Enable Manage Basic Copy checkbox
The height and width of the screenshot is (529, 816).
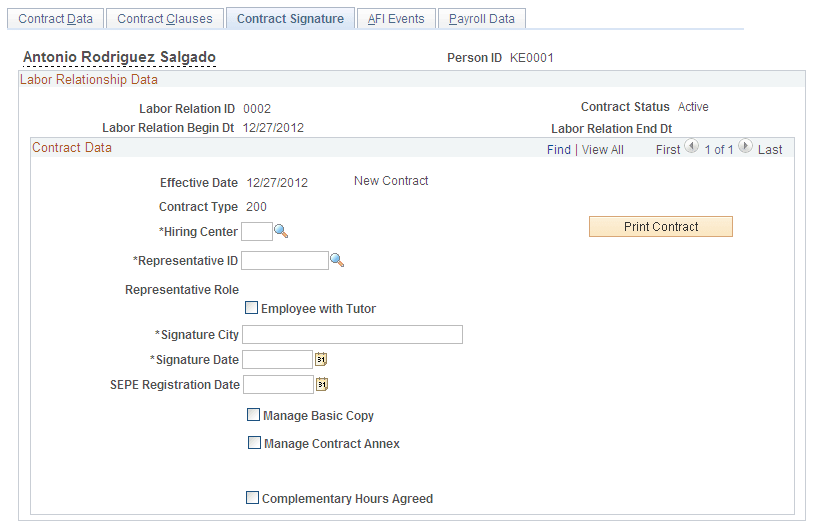pyautogui.click(x=253, y=415)
